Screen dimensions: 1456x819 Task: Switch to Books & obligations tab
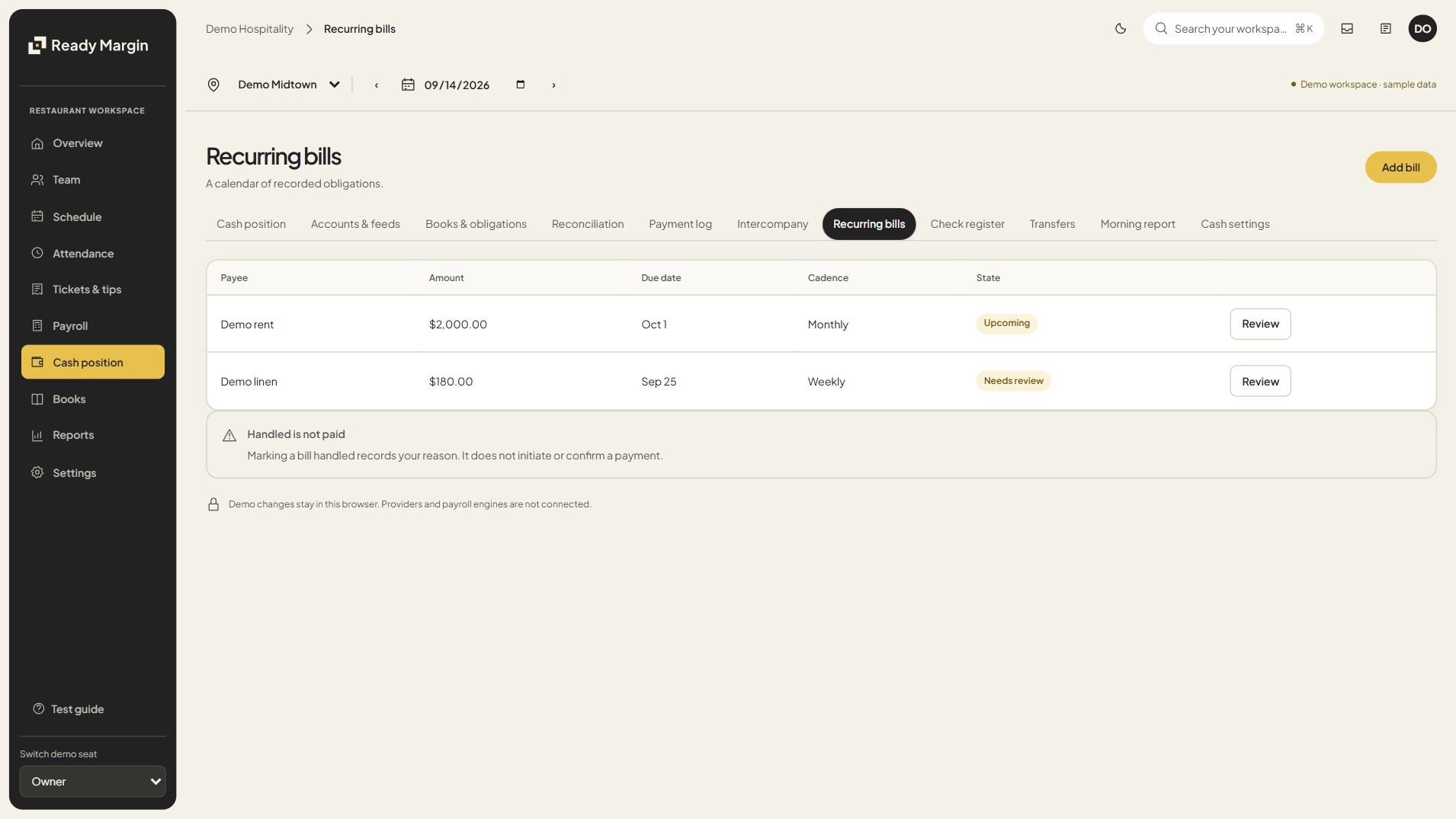476,224
